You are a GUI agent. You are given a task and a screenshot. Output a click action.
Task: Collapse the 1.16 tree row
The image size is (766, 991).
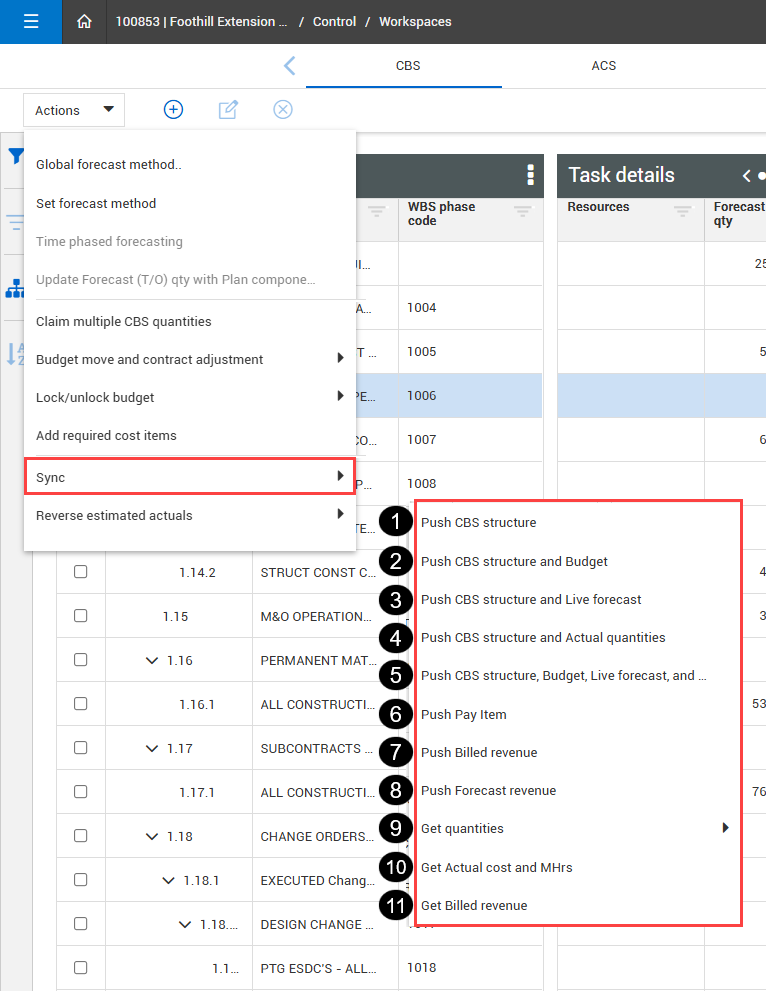click(152, 660)
